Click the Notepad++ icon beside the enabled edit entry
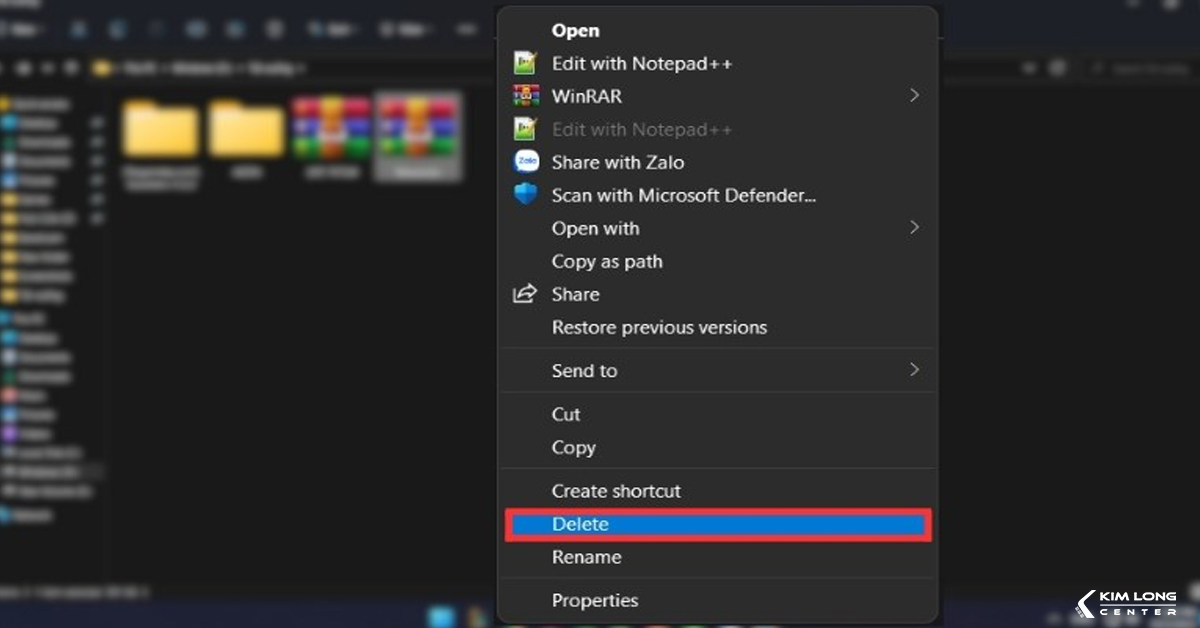Image resolution: width=1200 pixels, height=628 pixels. [525, 63]
